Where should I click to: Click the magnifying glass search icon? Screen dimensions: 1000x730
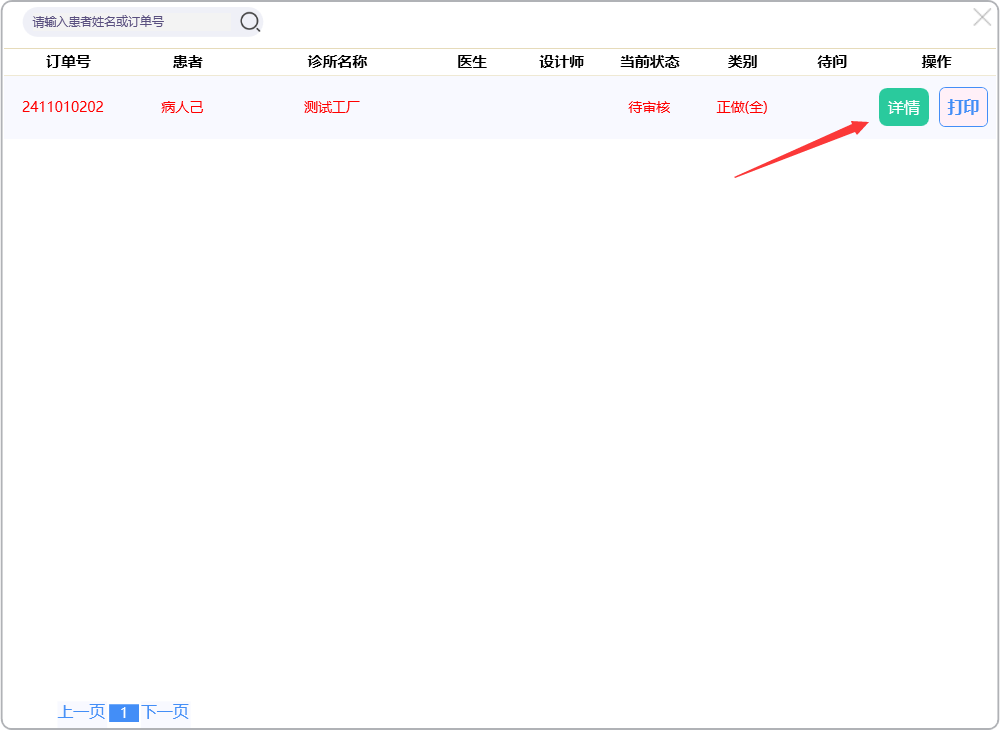point(250,22)
